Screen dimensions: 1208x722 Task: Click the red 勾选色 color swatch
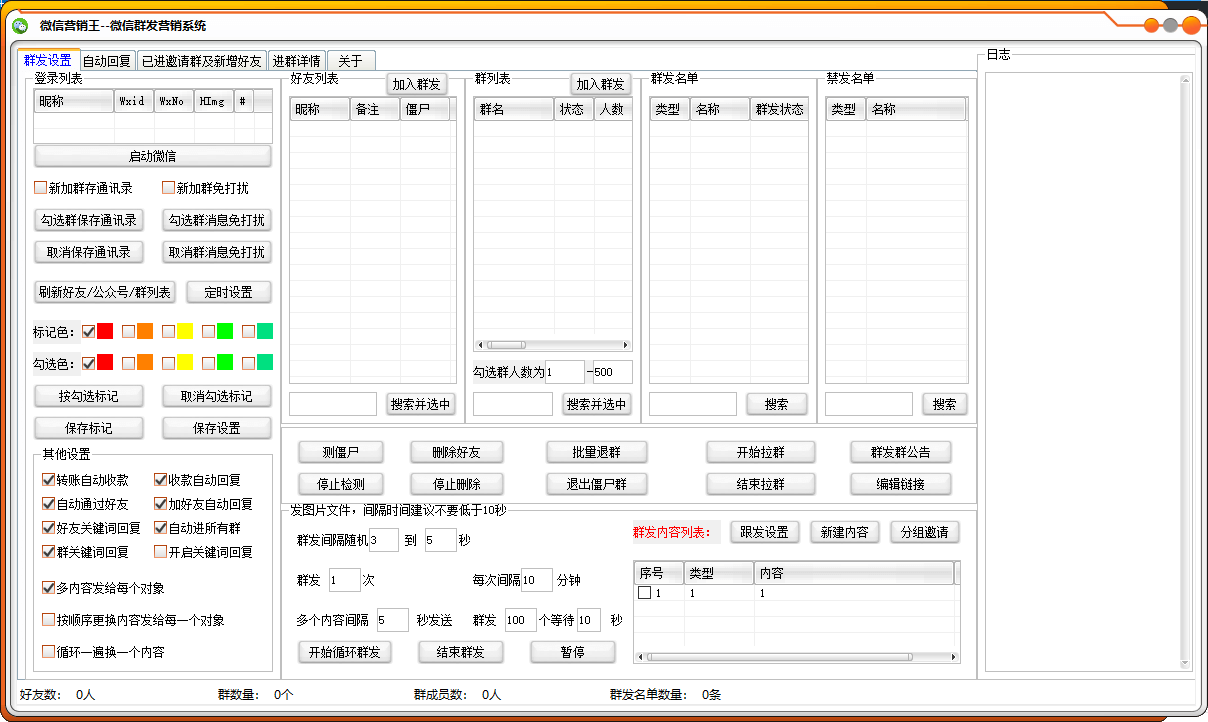coord(105,362)
